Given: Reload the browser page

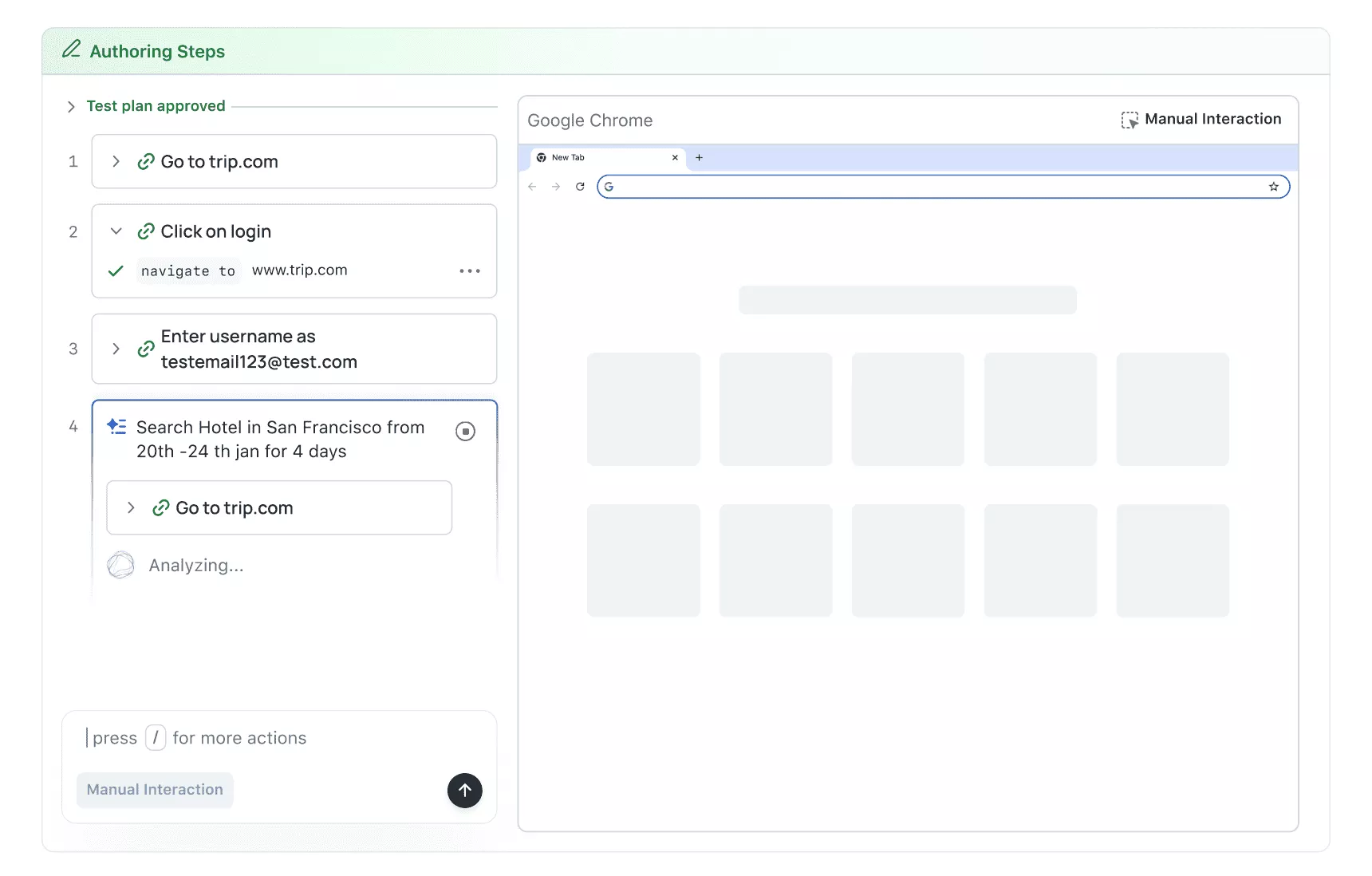Looking at the screenshot, I should pos(580,187).
